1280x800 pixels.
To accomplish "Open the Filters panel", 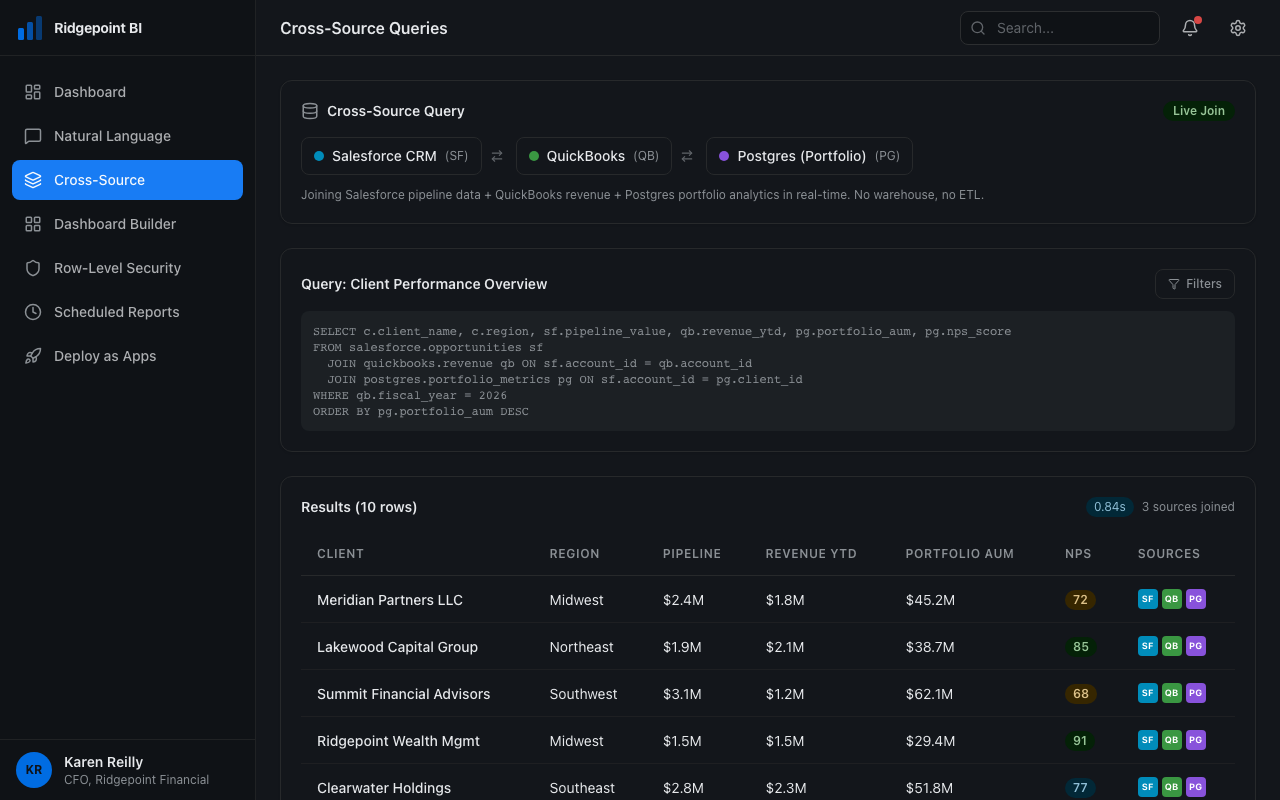I will click(1195, 283).
